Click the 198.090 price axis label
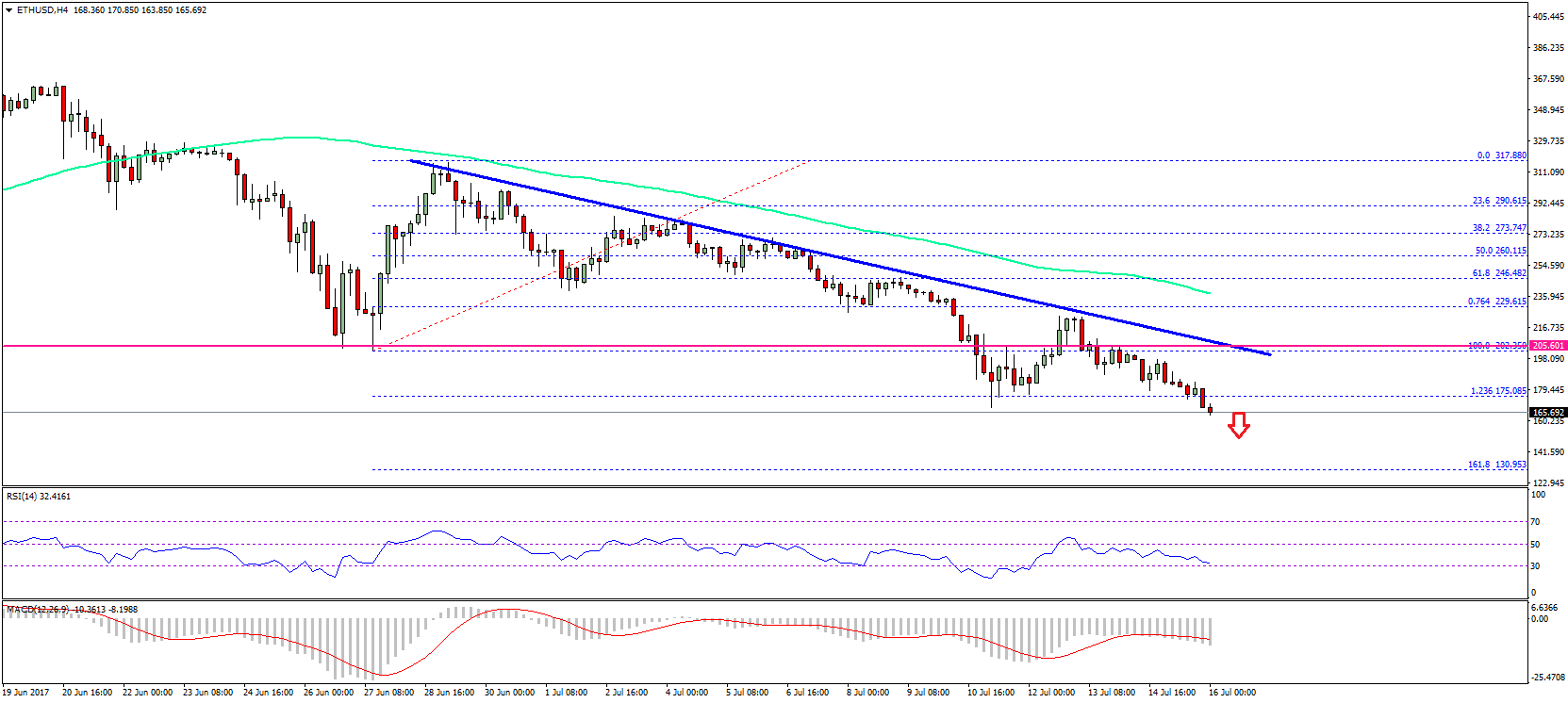This screenshot has height=703, width=1568. click(x=1549, y=359)
